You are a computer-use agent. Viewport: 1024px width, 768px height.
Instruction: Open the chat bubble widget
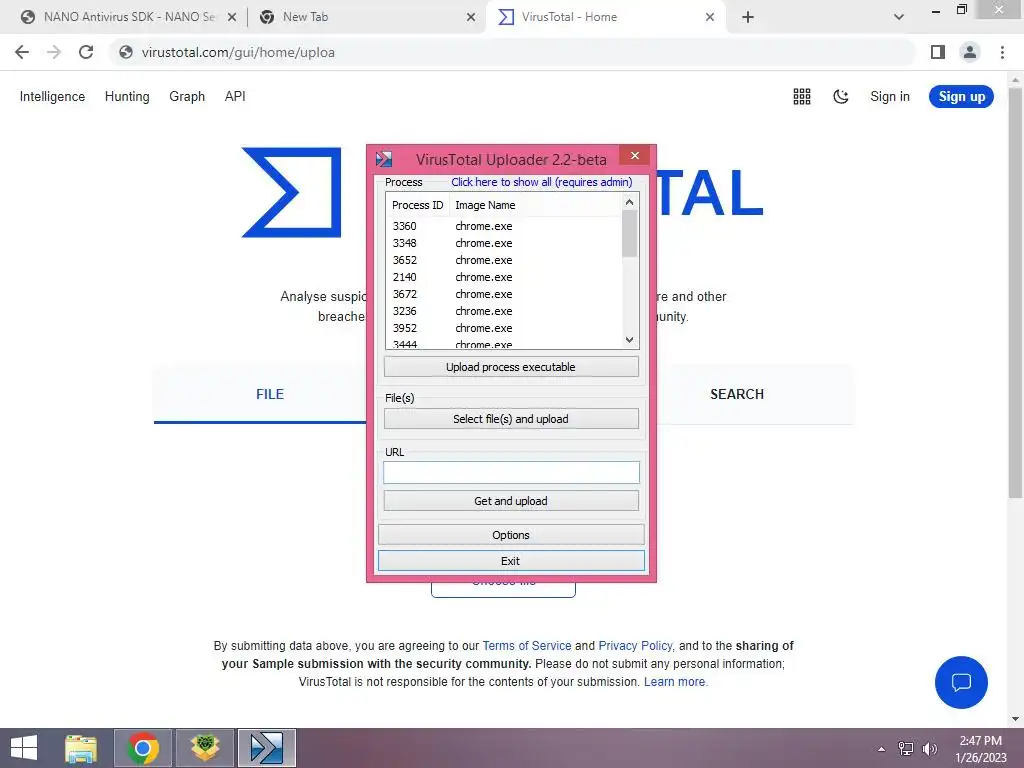pos(961,682)
